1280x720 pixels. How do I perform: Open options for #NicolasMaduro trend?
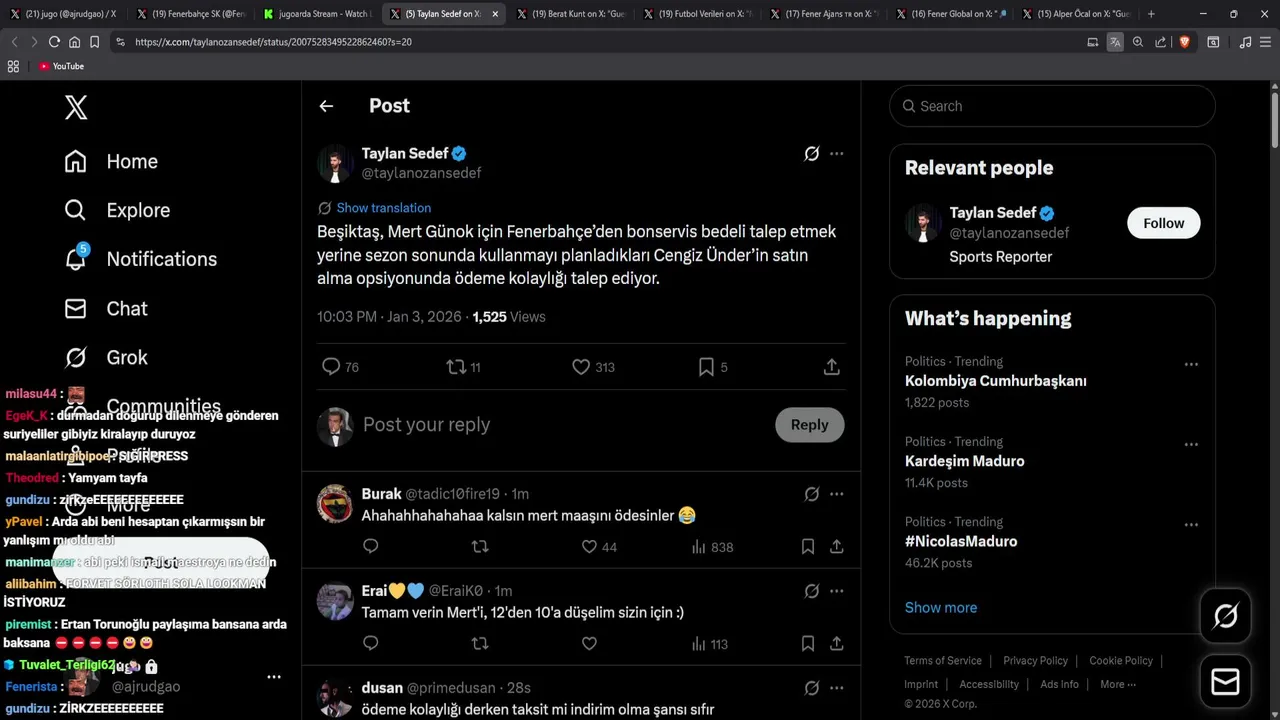(x=1191, y=524)
